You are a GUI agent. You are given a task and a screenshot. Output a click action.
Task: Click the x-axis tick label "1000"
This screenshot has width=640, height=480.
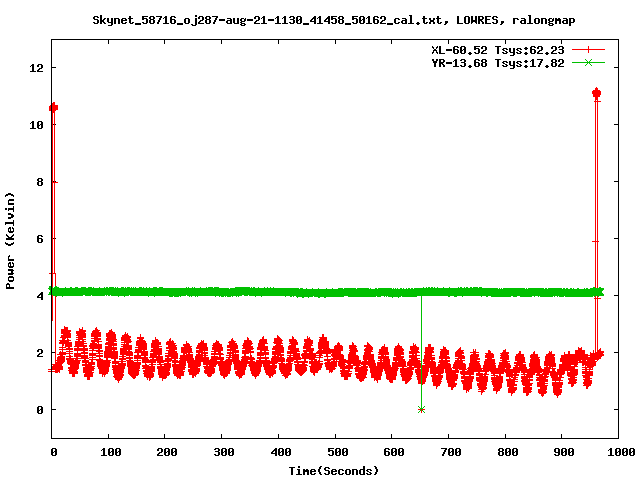(x=621, y=452)
